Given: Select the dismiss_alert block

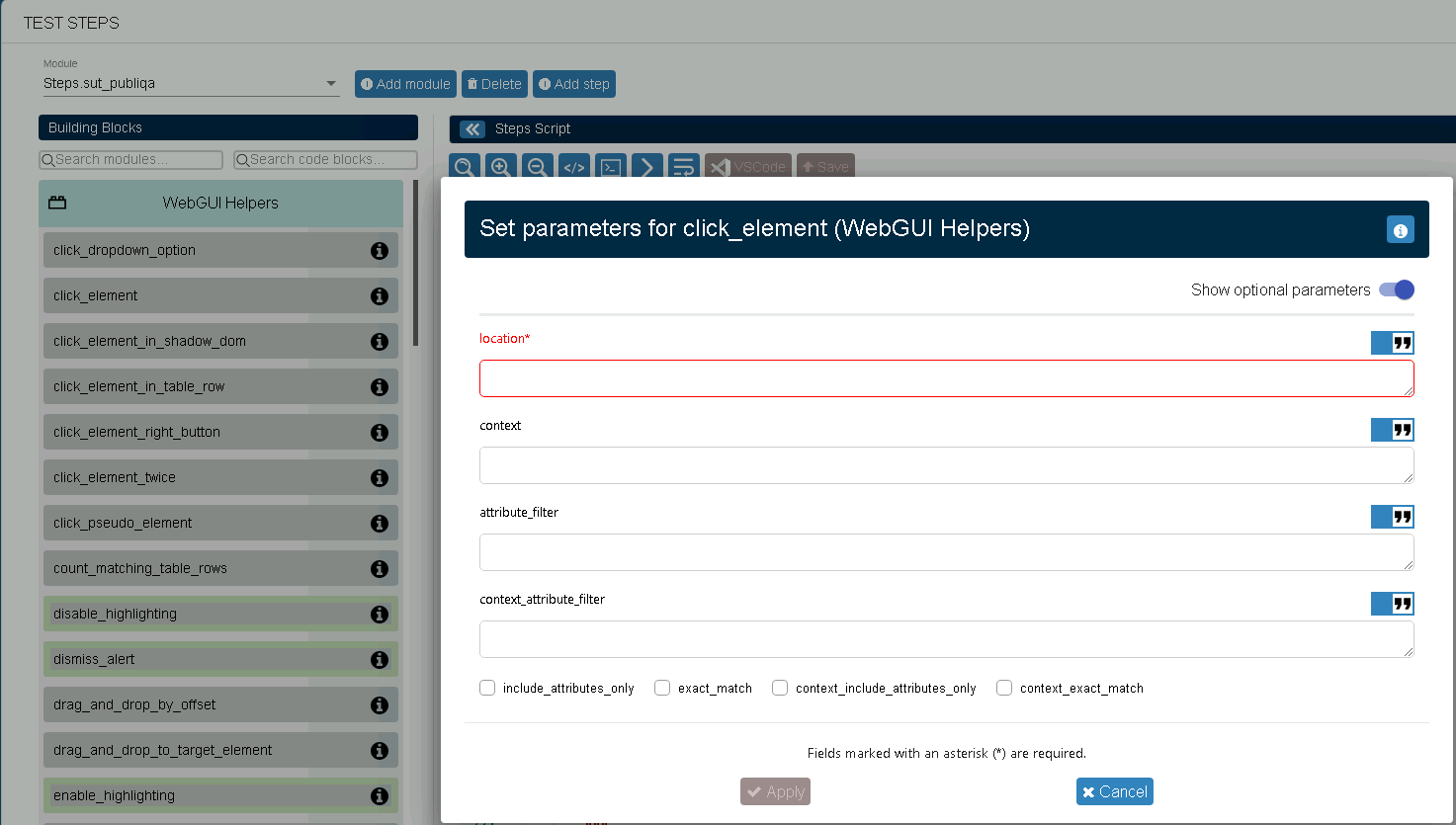Looking at the screenshot, I should pos(220,660).
